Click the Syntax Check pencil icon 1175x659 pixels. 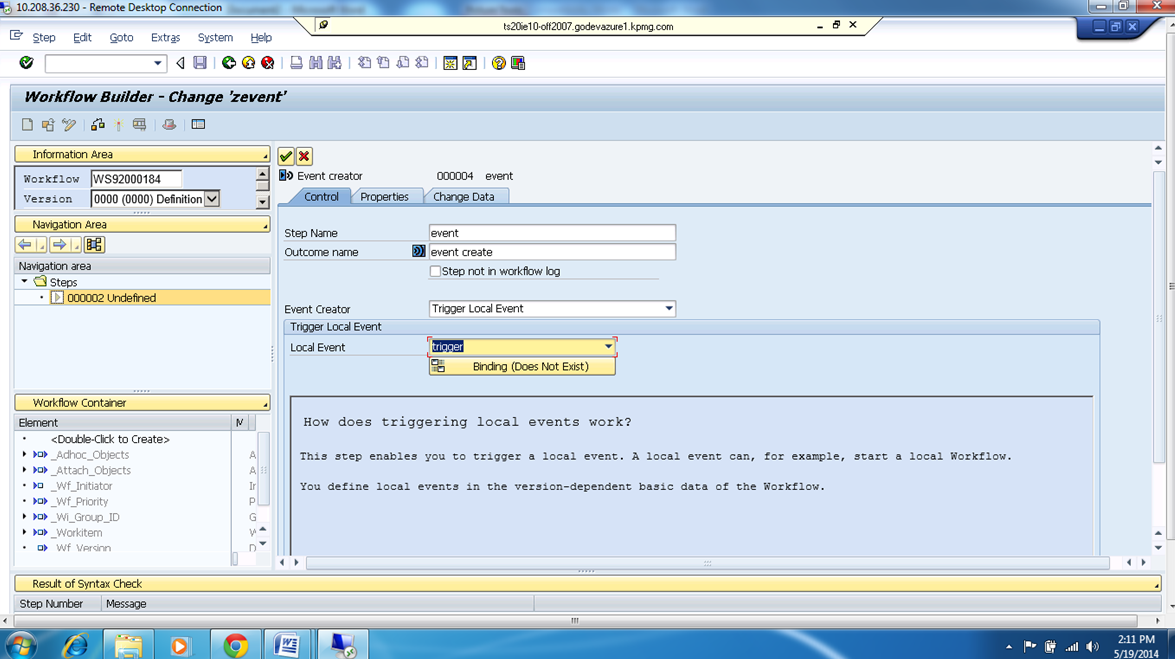[x=68, y=124]
